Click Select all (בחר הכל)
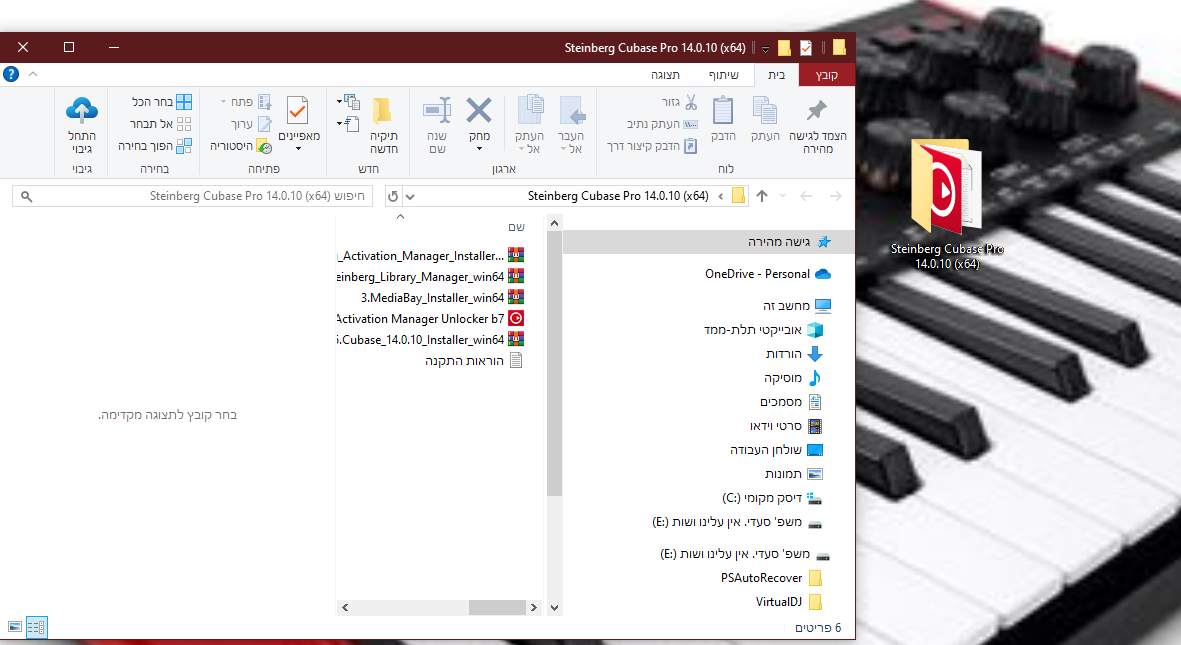 pyautogui.click(x=161, y=102)
